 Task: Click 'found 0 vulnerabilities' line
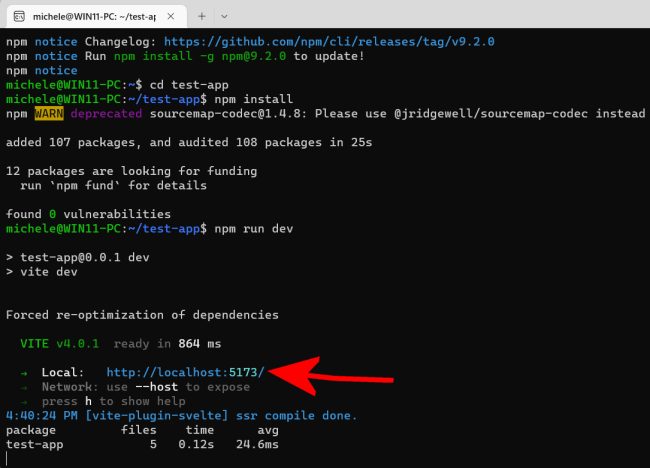point(88,214)
